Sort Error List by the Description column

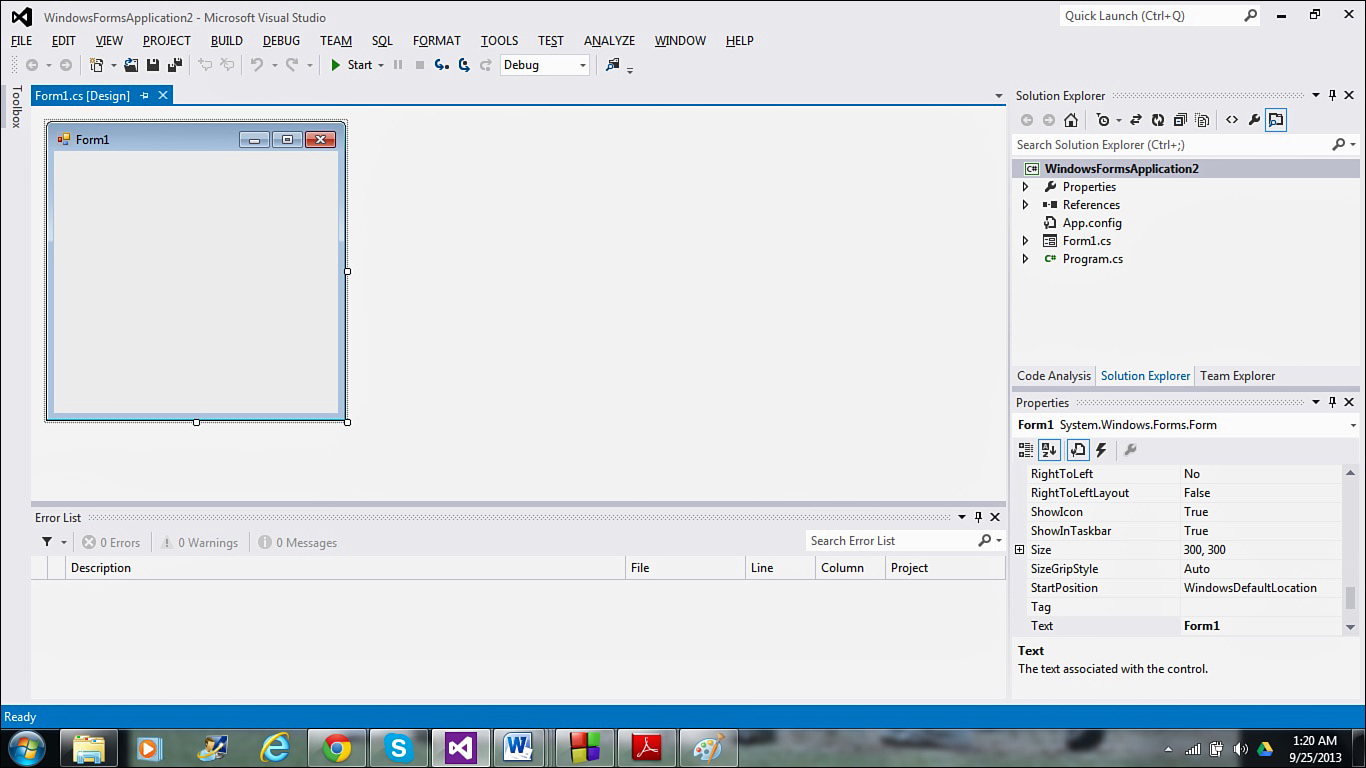coord(346,568)
